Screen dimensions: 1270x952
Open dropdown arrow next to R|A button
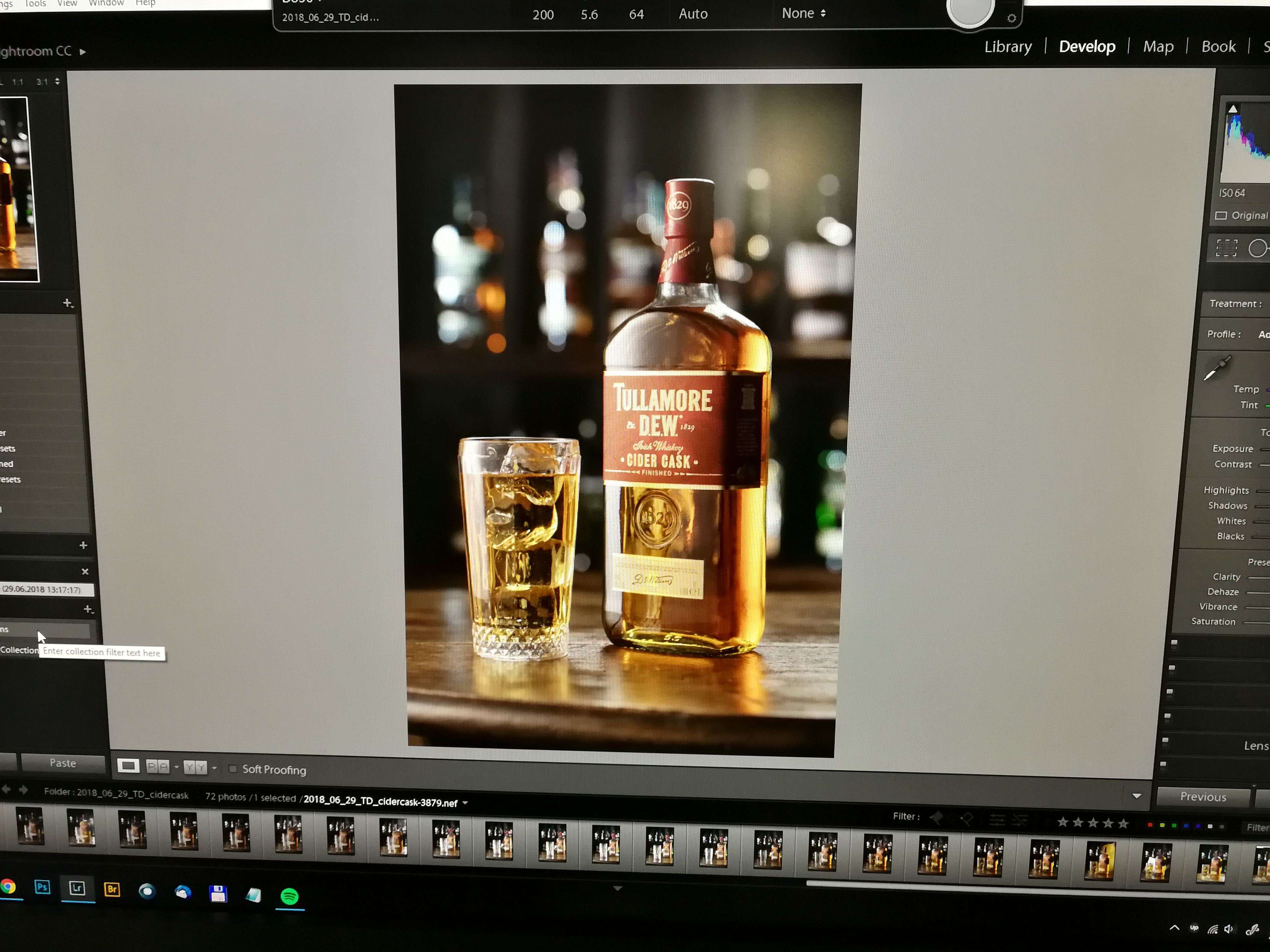point(176,767)
